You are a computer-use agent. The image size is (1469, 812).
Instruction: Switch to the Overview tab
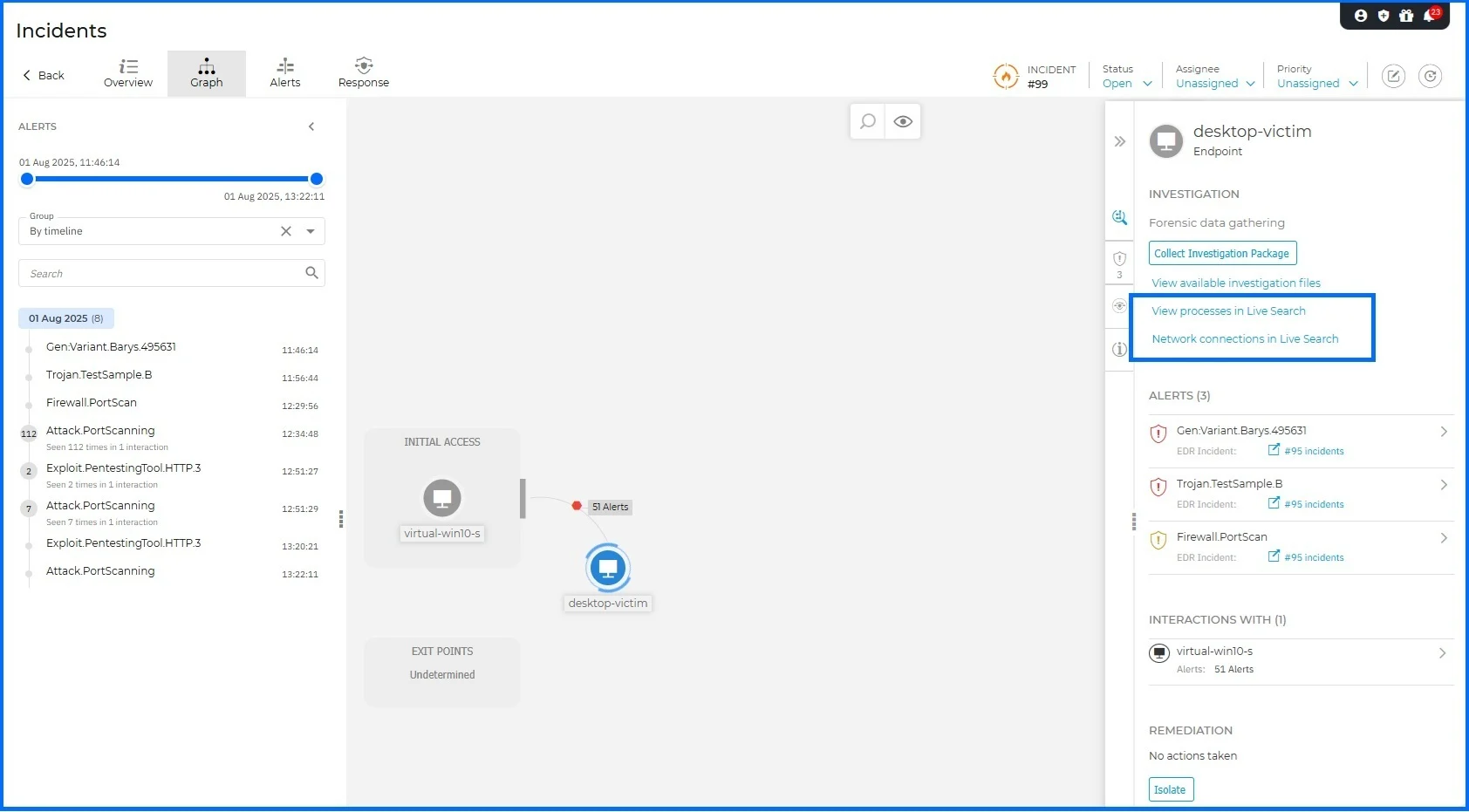pyautogui.click(x=128, y=73)
